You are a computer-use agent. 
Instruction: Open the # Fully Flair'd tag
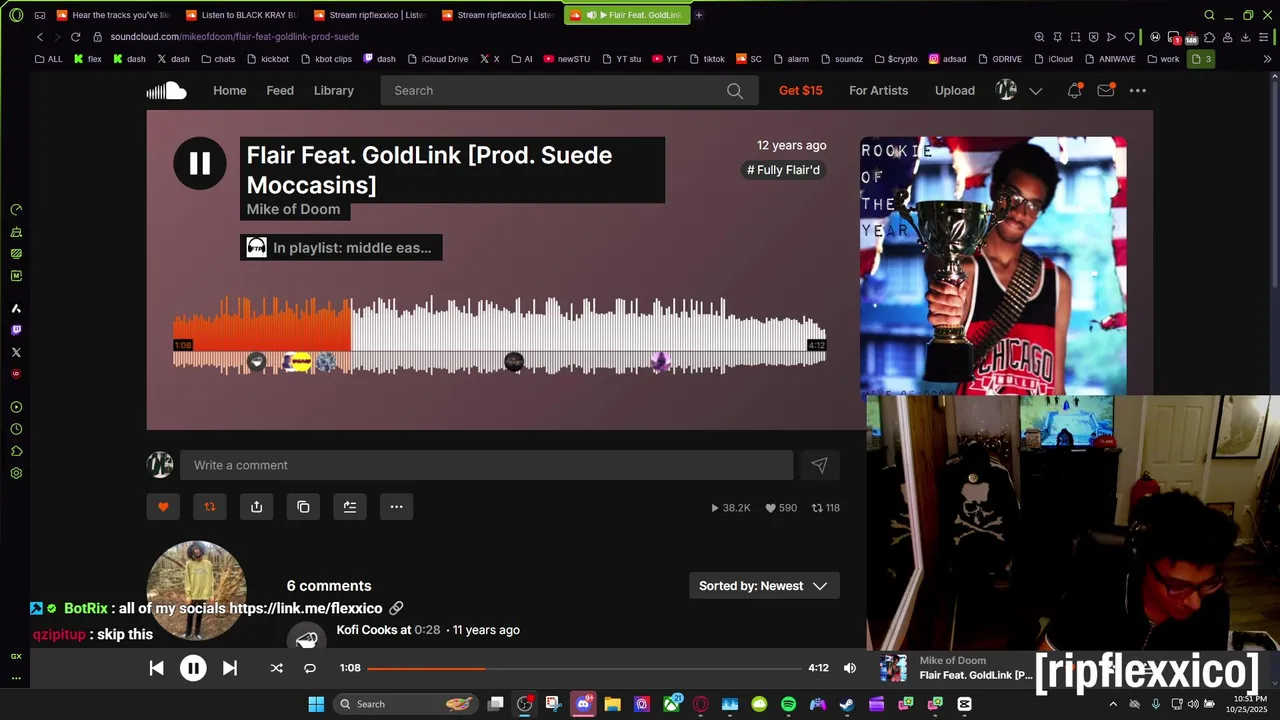tap(783, 170)
